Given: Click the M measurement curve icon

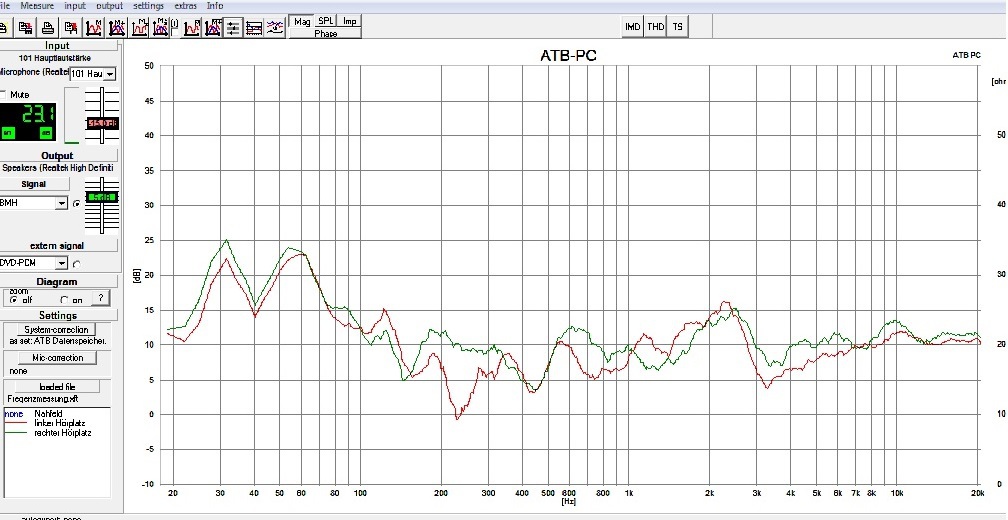Looking at the screenshot, I should coord(94,28).
